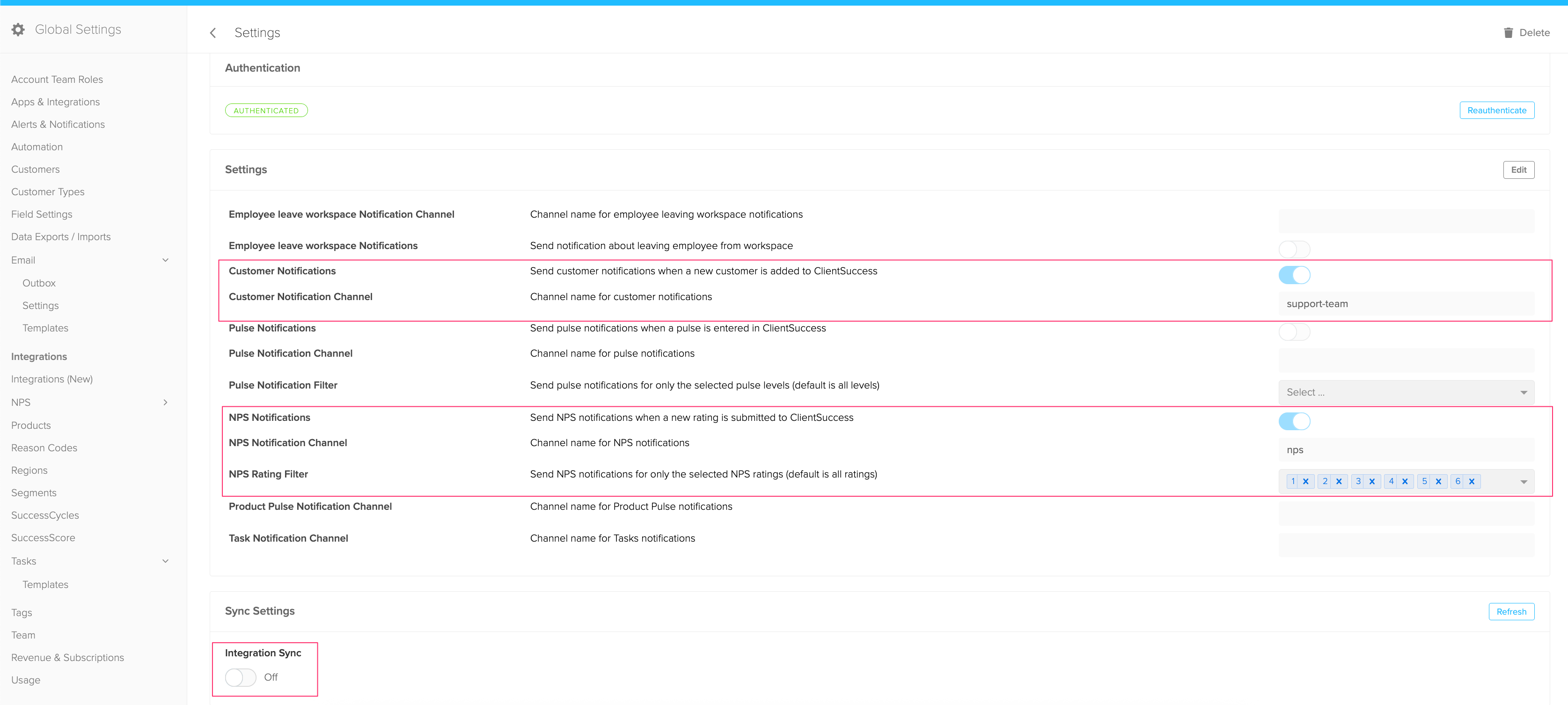Collapse the Tasks section chevron

pyautogui.click(x=166, y=561)
